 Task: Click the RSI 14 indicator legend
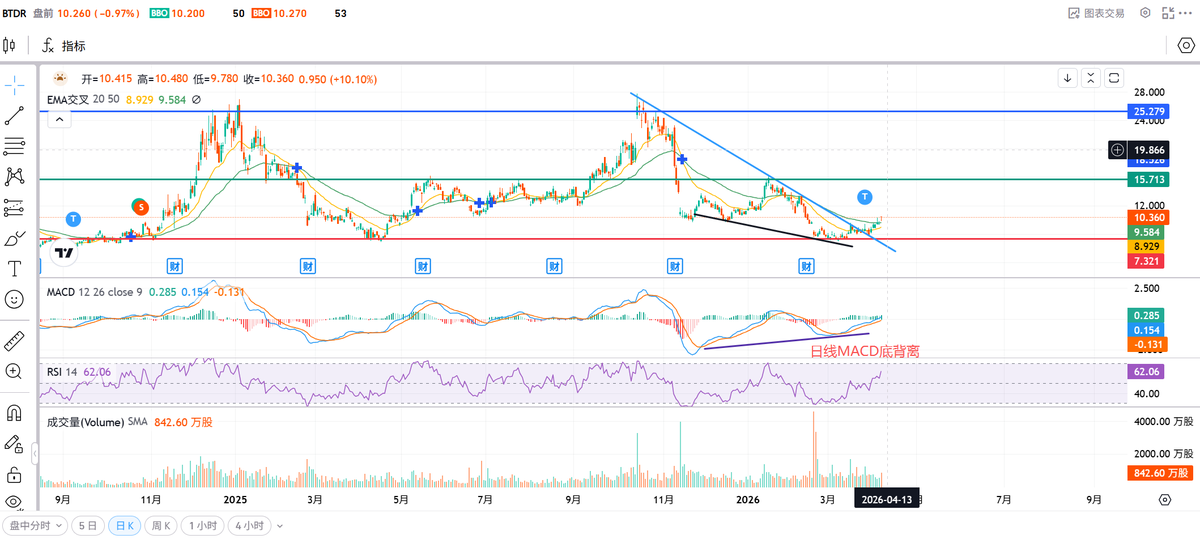click(x=63, y=371)
